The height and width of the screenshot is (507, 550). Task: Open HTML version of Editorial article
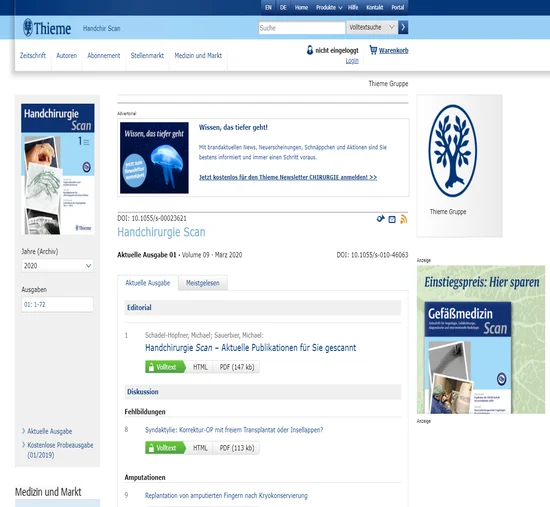pos(200,367)
